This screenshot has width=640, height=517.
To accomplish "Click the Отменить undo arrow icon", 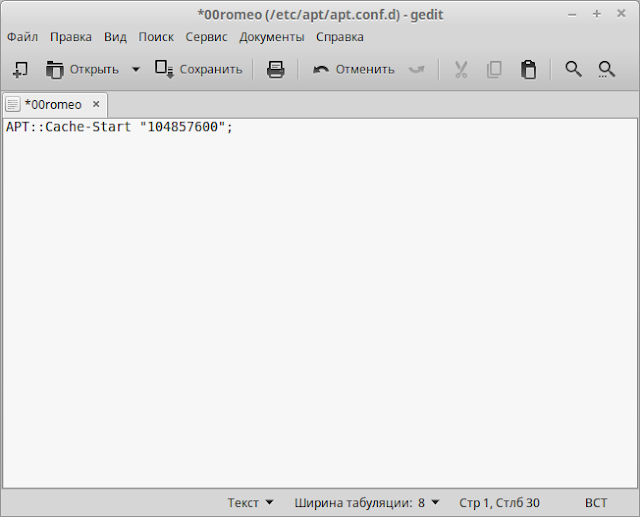I will 321,70.
